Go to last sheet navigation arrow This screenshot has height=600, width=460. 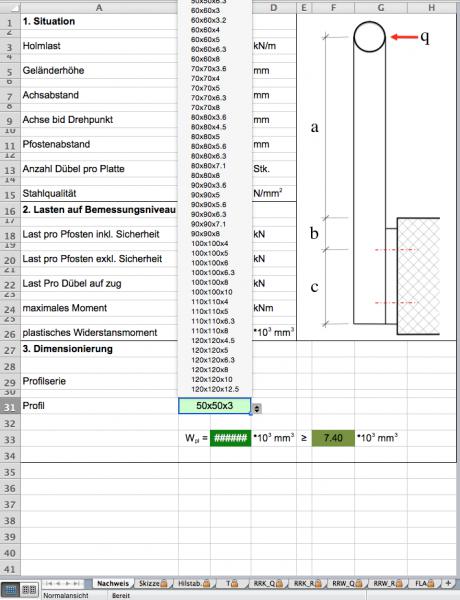coord(77,583)
